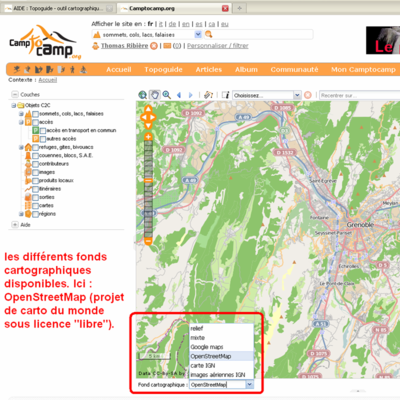The width and height of the screenshot is (400, 400).
Task: Toggle couennes, blocs, S.A.E. layer
Action: (35, 156)
